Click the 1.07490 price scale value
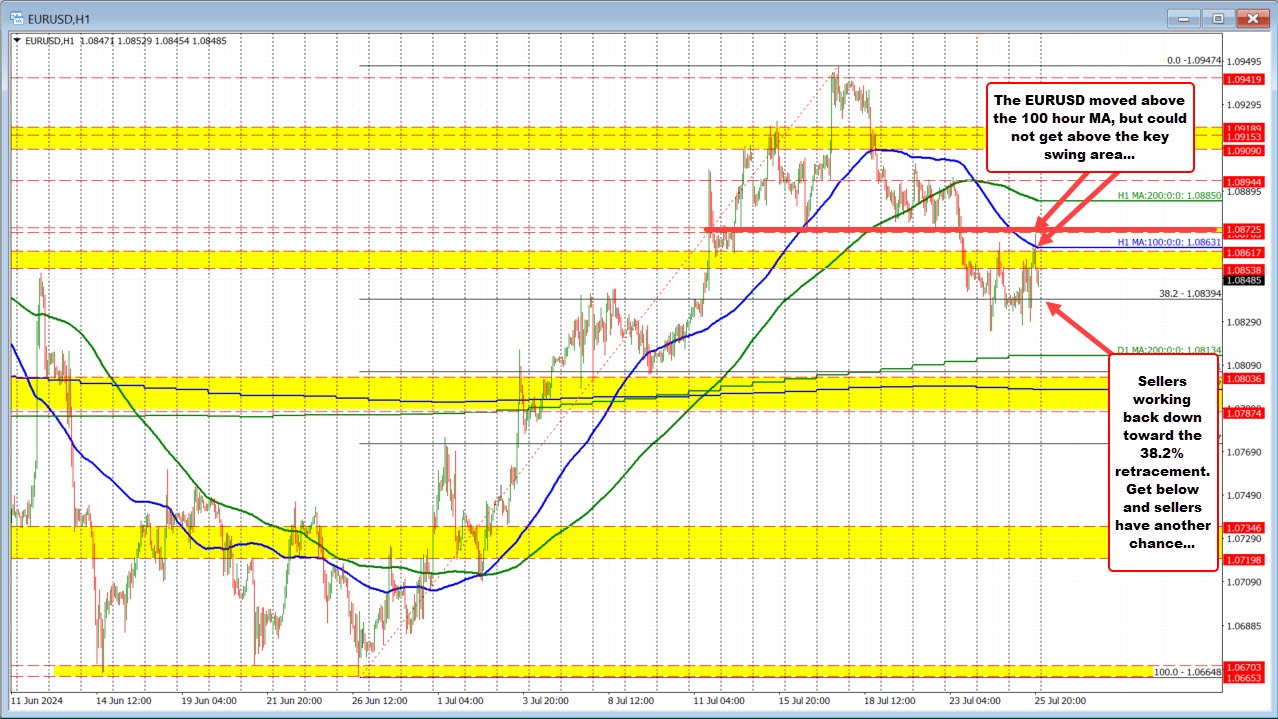This screenshot has height=719, width=1278. (1244, 495)
